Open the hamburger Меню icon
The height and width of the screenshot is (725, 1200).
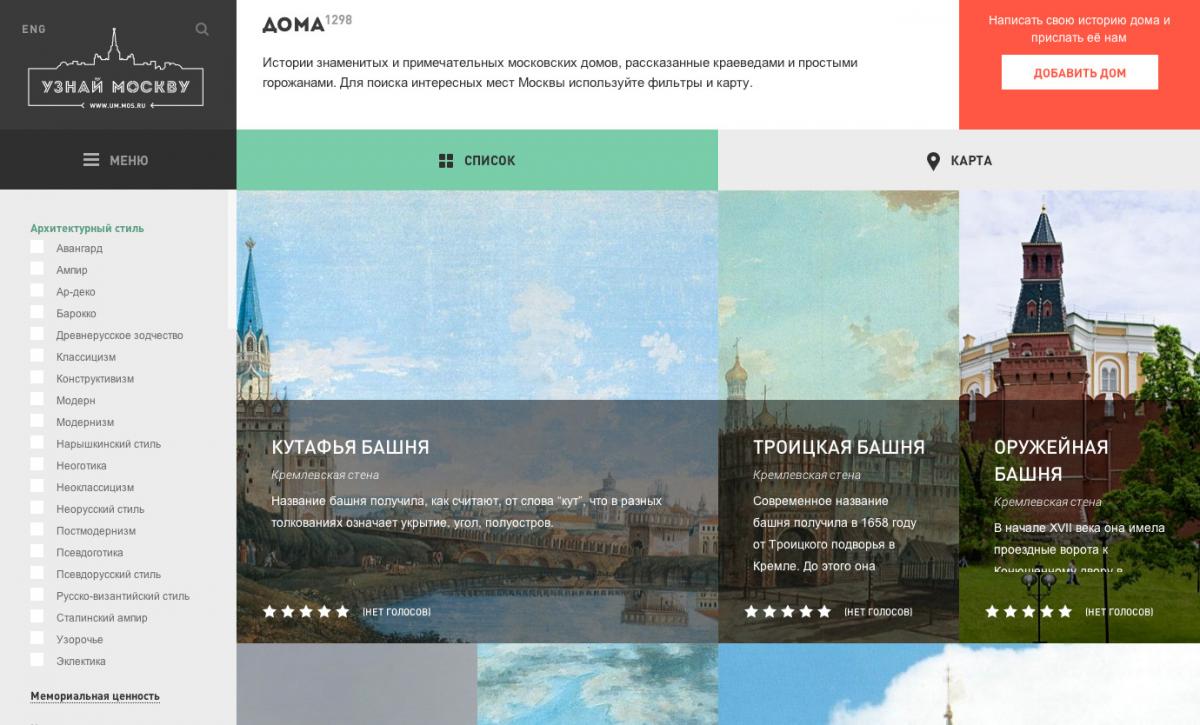pyautogui.click(x=91, y=160)
